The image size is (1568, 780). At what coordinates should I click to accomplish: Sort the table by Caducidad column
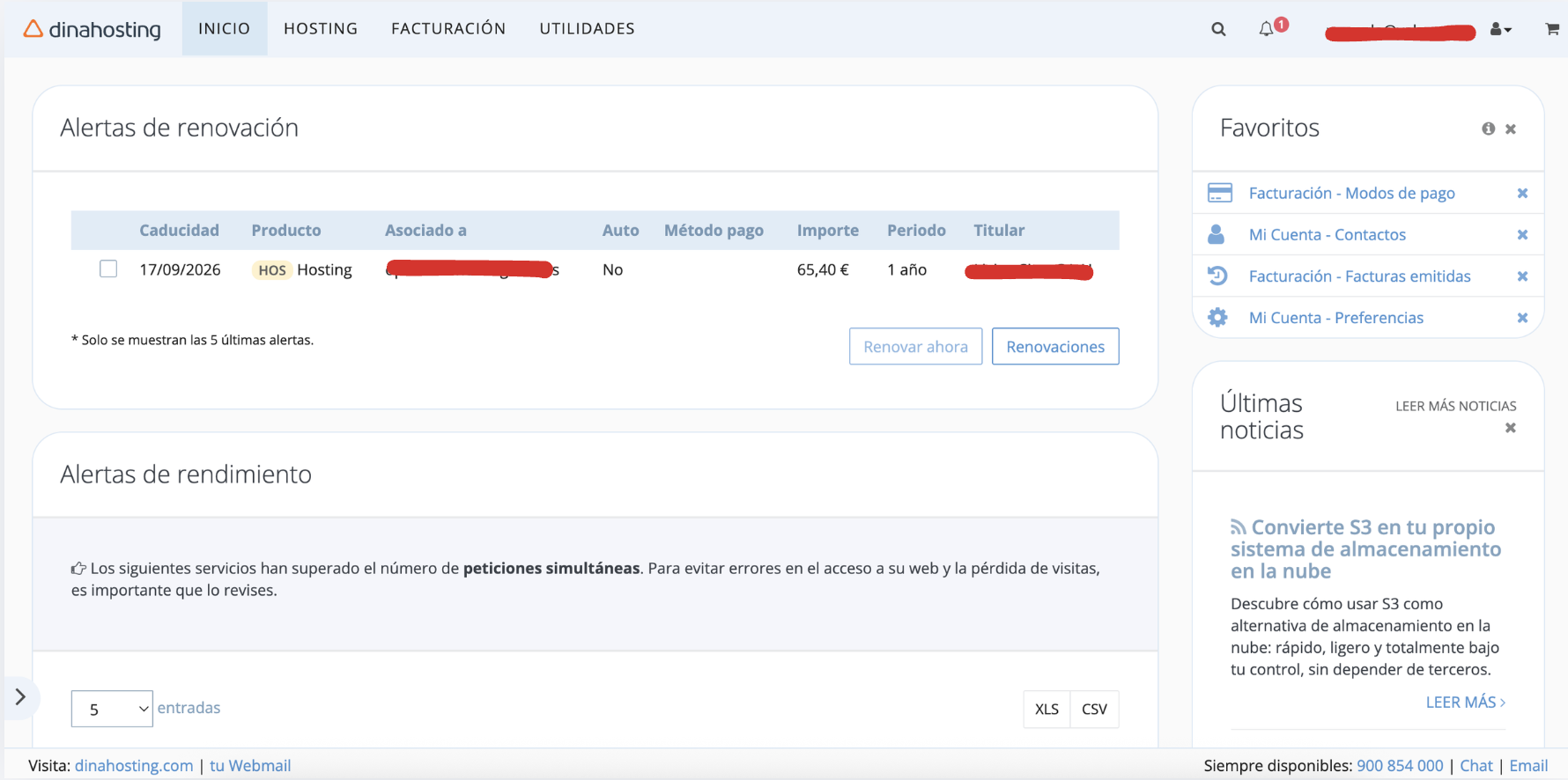179,231
